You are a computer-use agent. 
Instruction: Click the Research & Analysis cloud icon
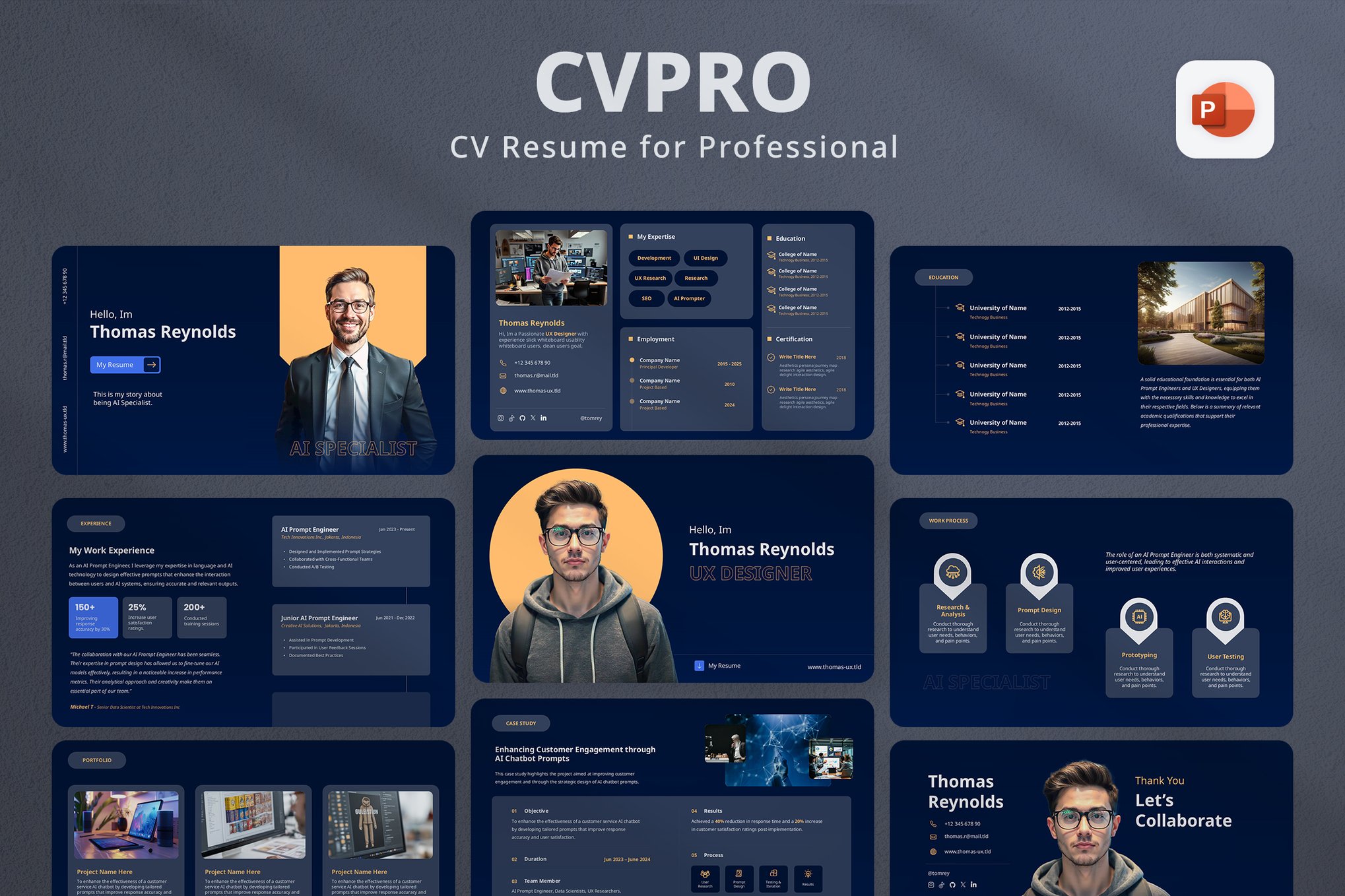pyautogui.click(x=952, y=572)
